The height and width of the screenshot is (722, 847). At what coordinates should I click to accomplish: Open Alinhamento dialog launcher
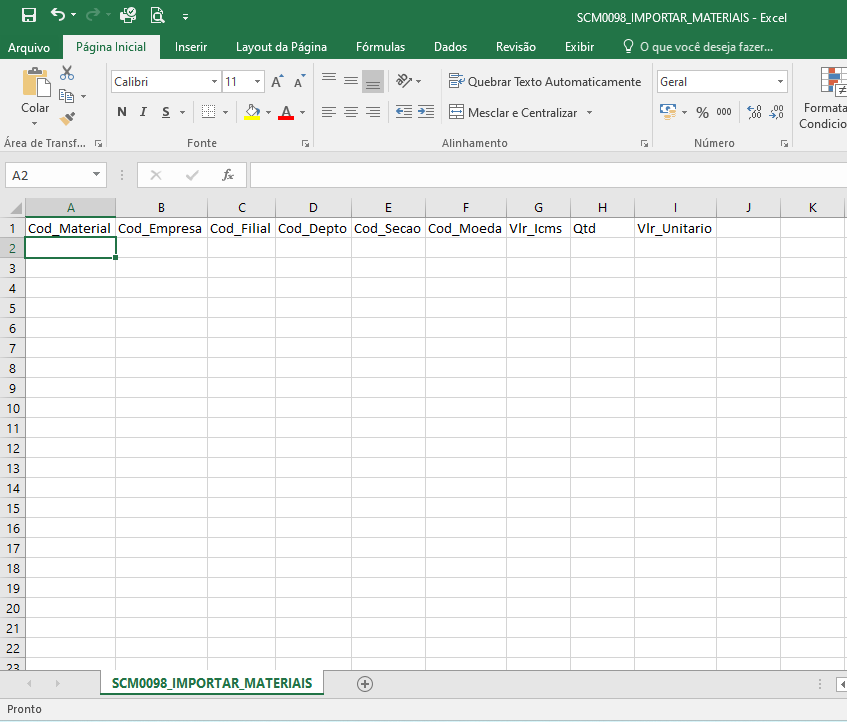[644, 144]
